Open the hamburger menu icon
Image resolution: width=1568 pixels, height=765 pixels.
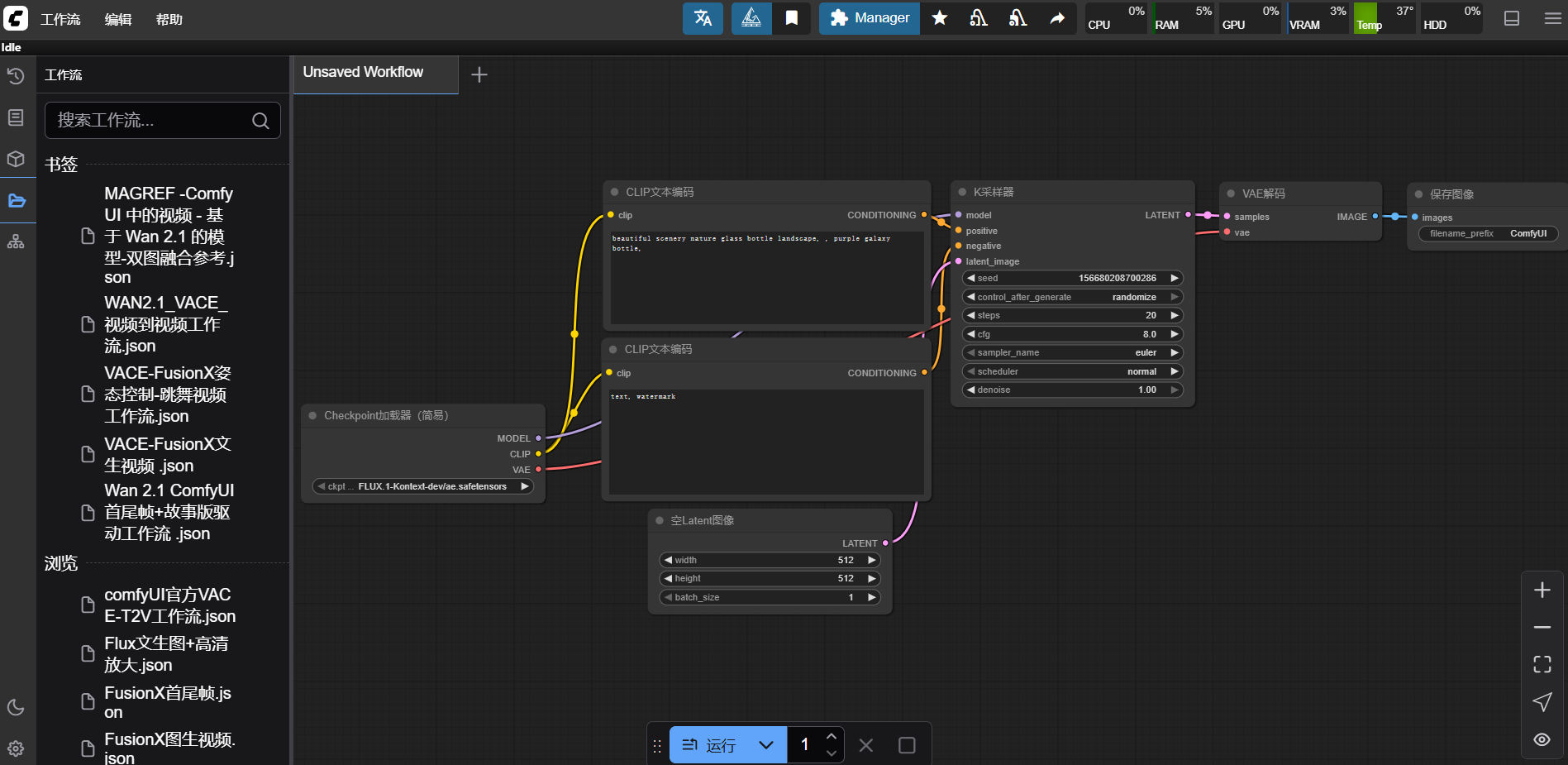(1553, 18)
